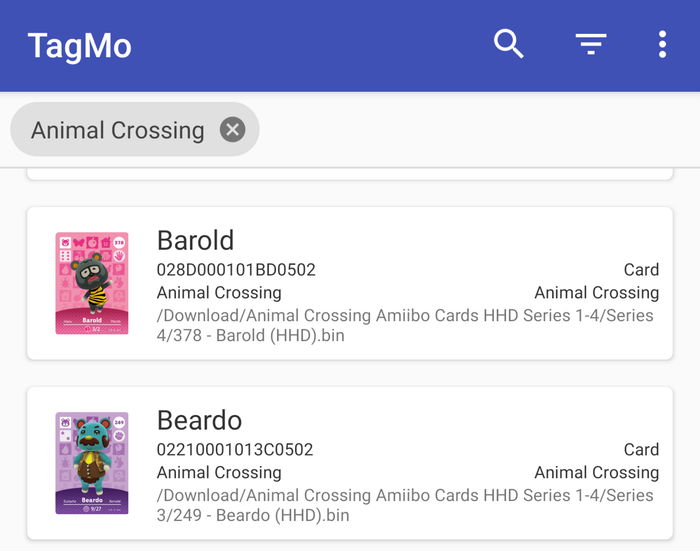Remove the Animal Crossing filter chip

pyautogui.click(x=233, y=129)
